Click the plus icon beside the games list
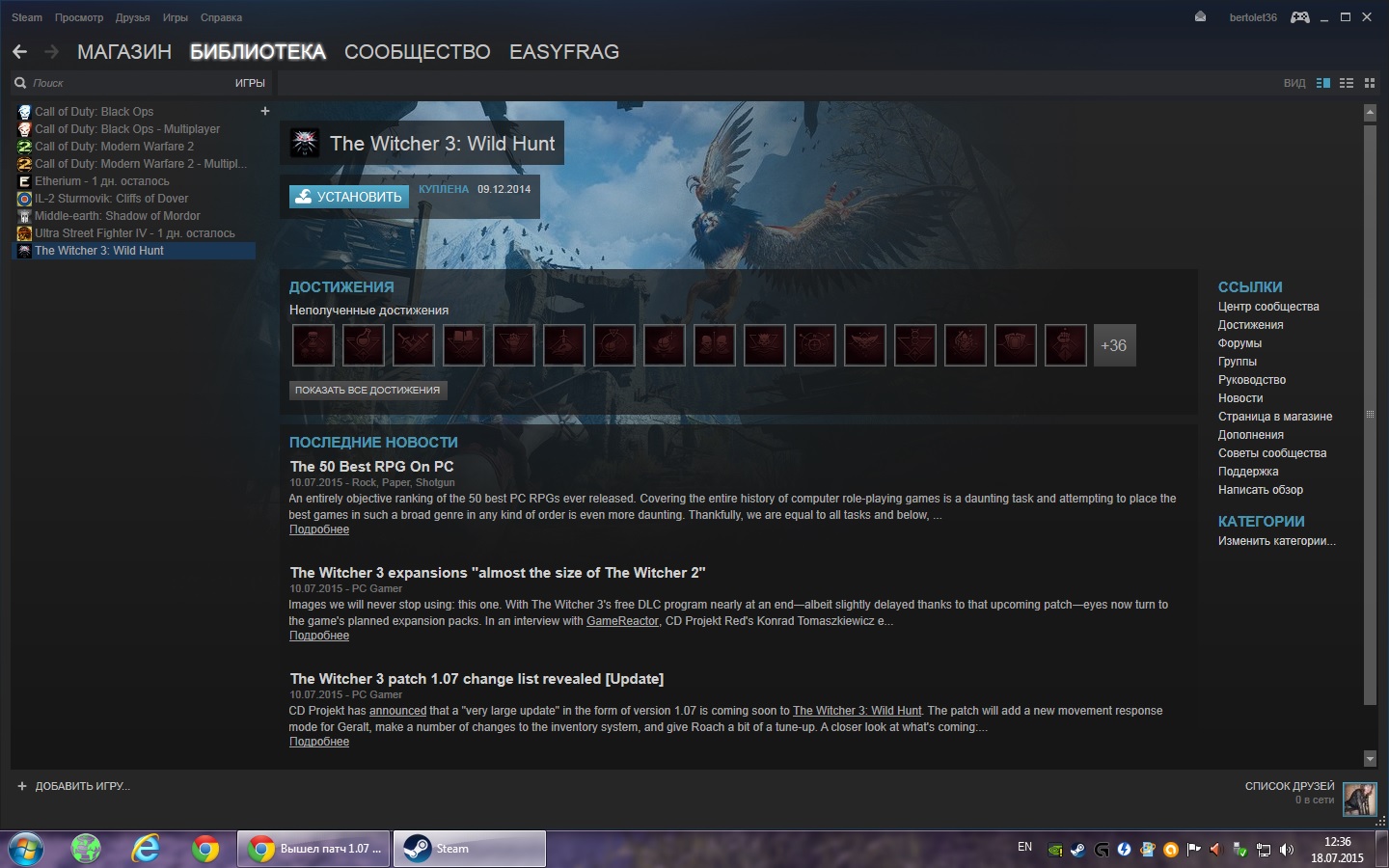1389x868 pixels. tap(265, 111)
